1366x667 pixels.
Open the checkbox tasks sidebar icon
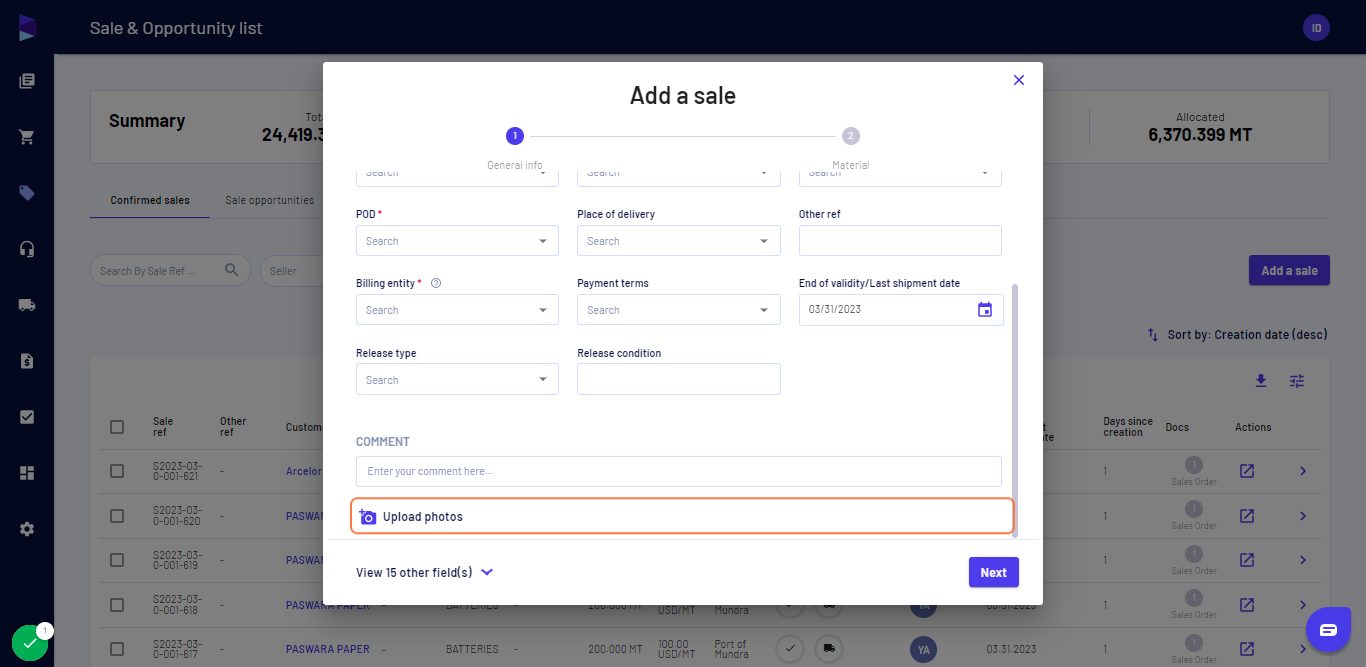pos(27,417)
